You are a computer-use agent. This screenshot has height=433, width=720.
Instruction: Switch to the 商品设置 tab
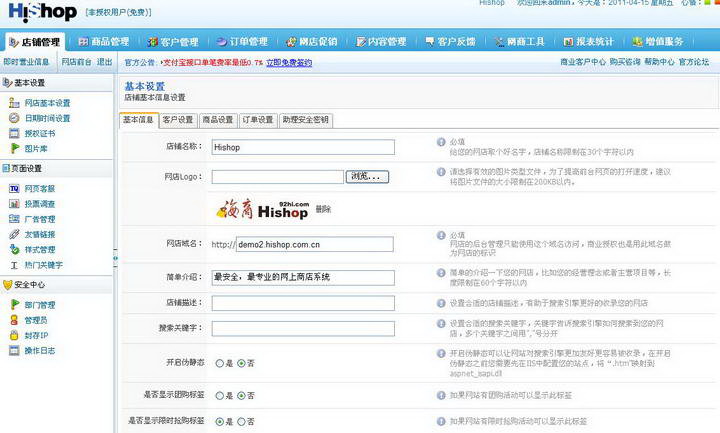tap(218, 120)
